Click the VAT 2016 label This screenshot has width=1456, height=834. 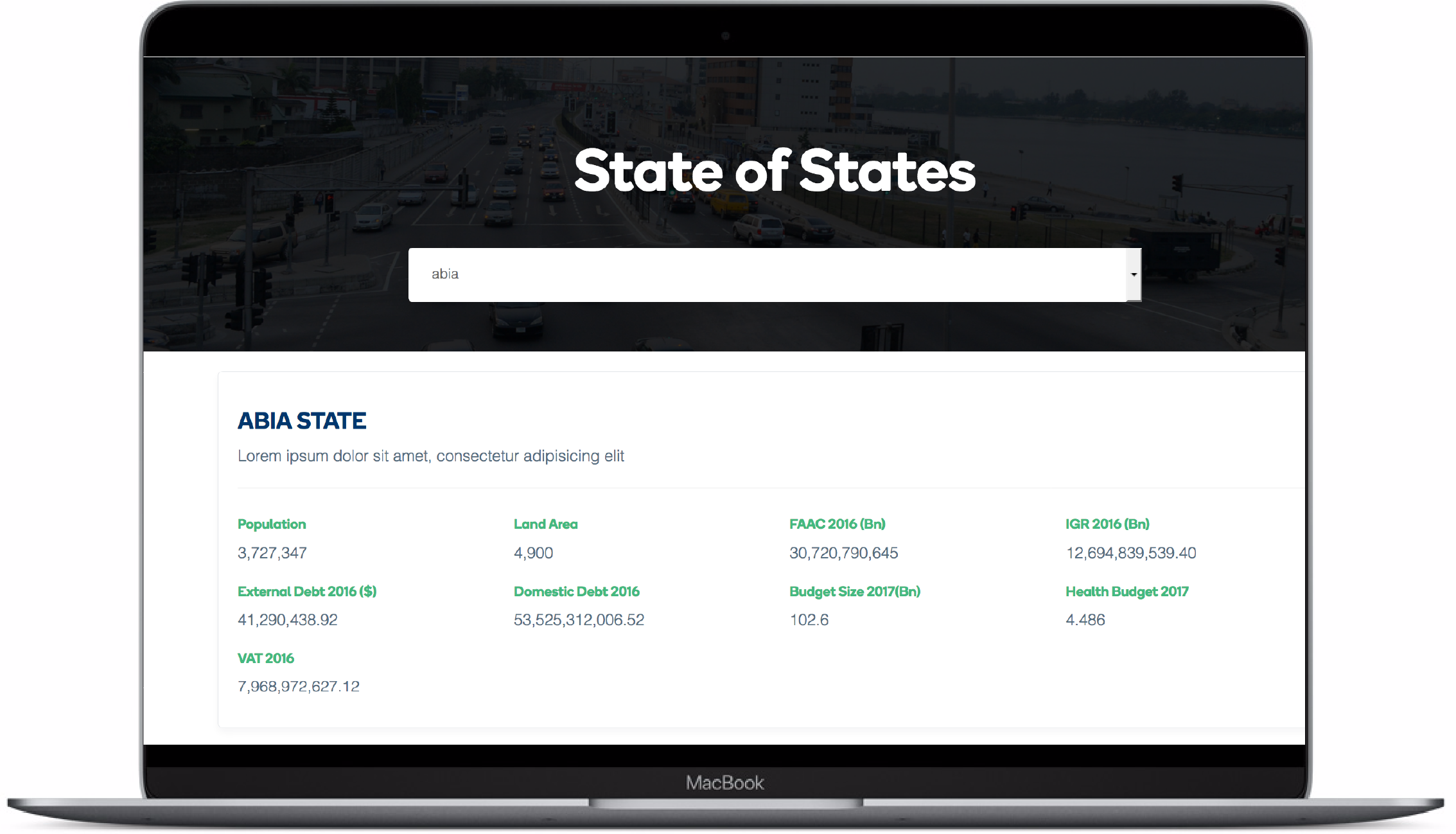click(266, 659)
